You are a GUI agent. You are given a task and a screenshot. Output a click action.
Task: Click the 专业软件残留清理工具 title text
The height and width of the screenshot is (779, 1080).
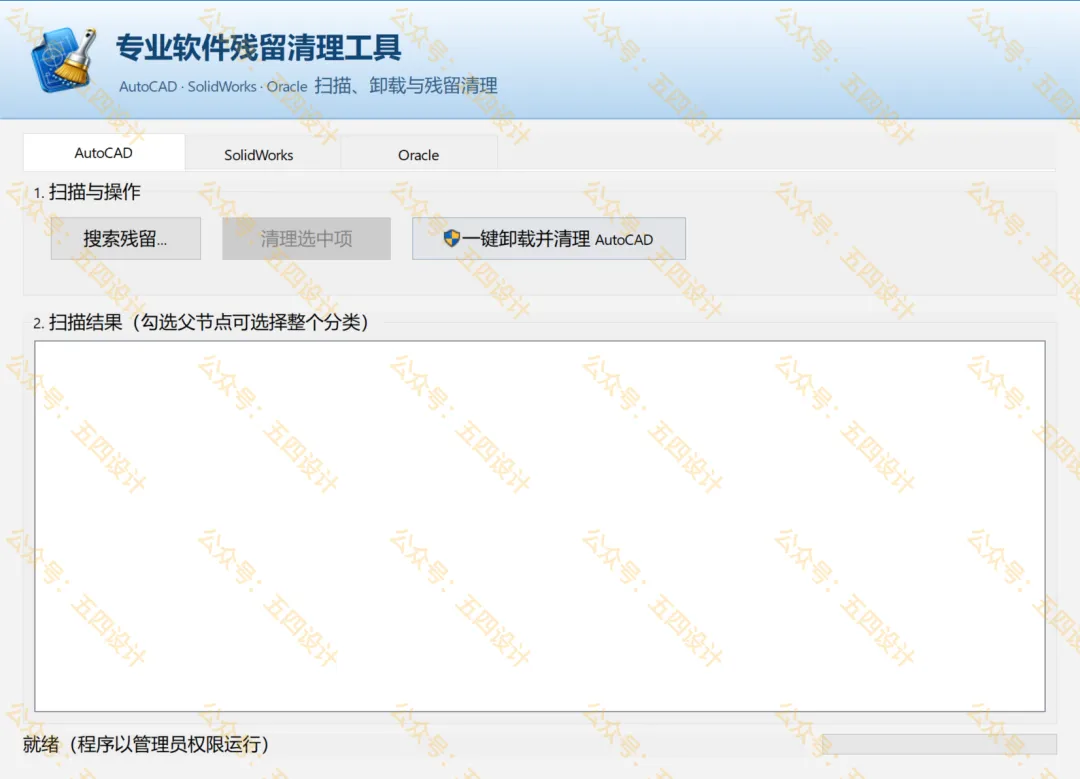point(258,47)
